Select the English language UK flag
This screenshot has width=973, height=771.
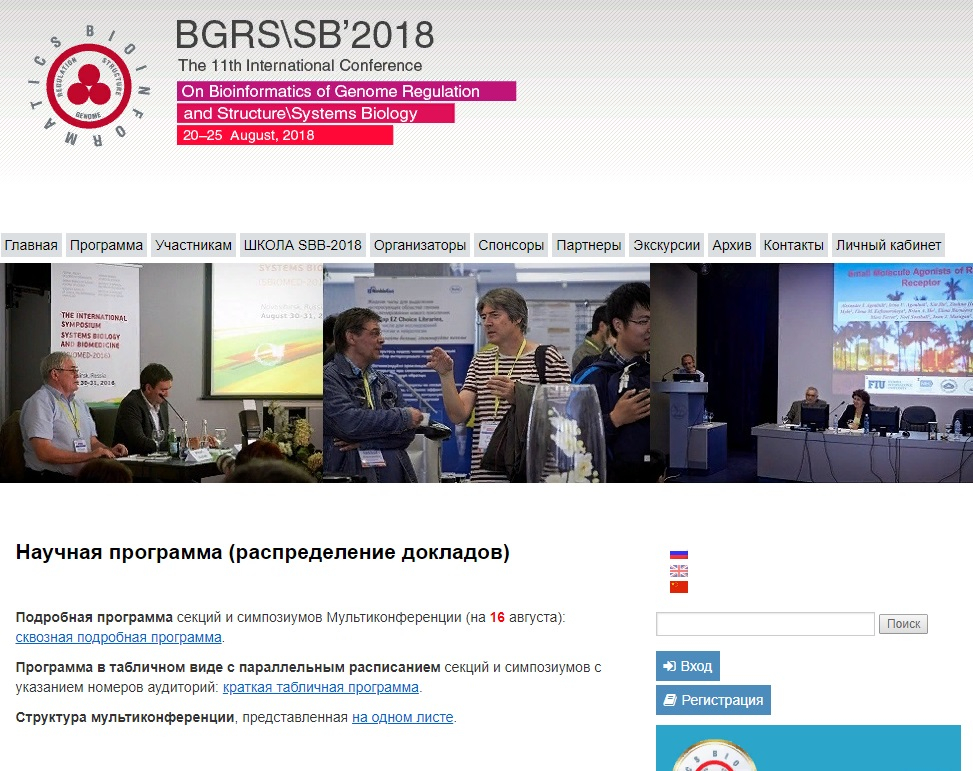(679, 571)
